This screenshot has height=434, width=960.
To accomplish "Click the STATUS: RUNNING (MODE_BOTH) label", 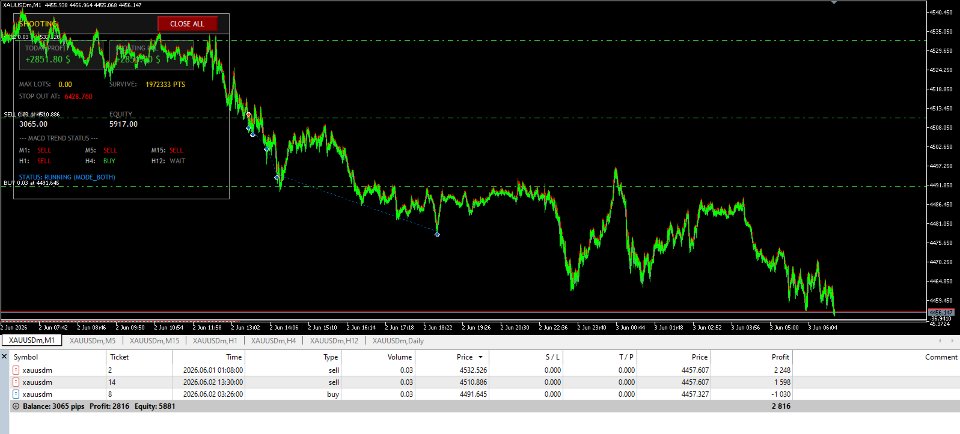I will pos(67,177).
